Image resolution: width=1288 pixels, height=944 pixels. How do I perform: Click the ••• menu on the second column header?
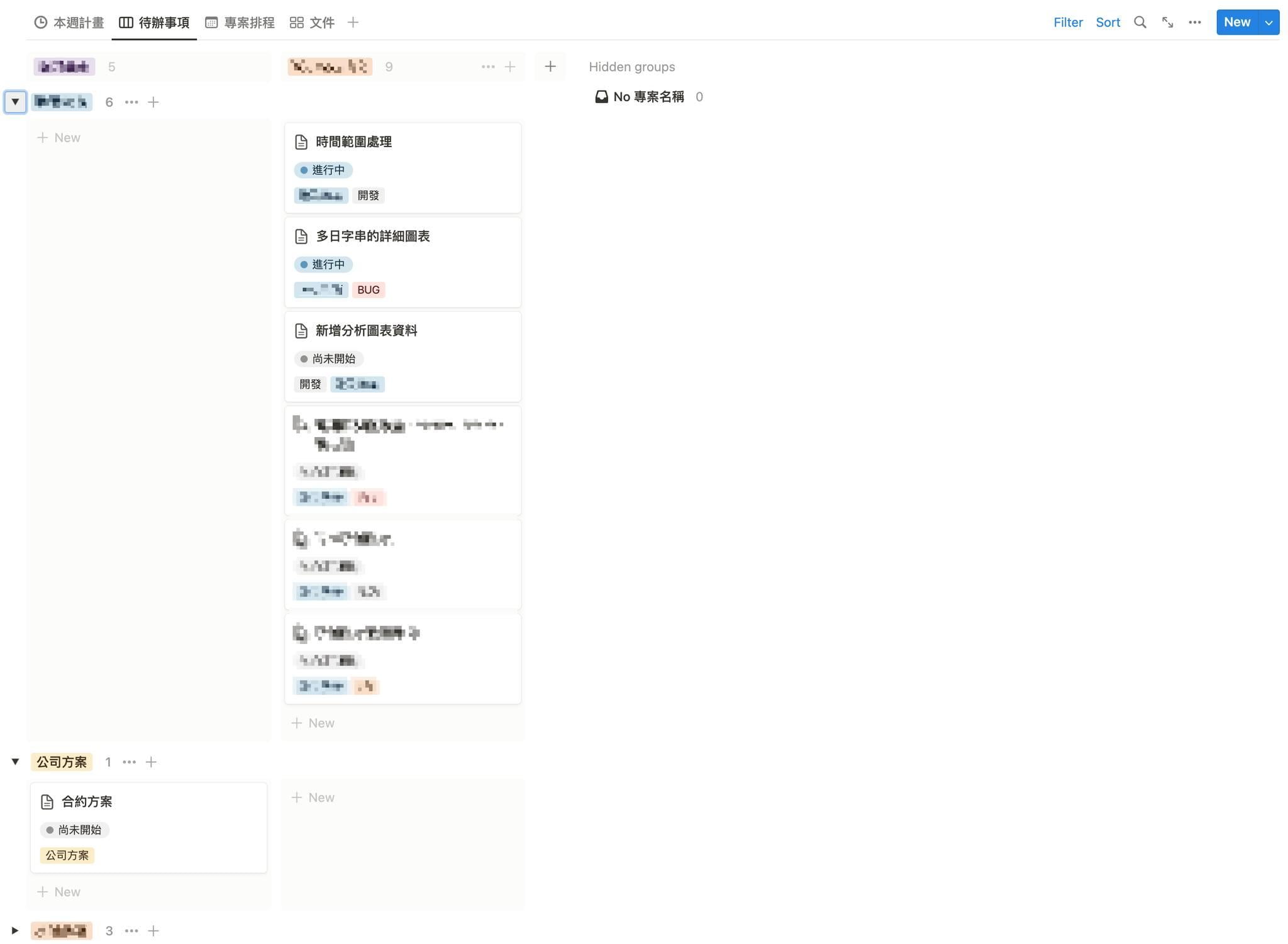click(x=488, y=66)
